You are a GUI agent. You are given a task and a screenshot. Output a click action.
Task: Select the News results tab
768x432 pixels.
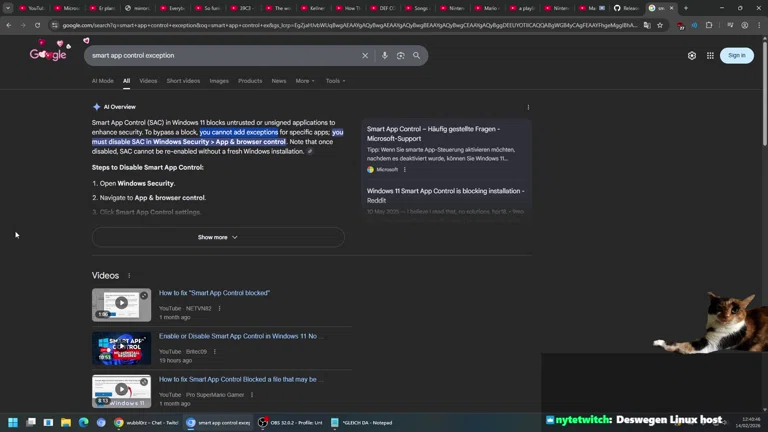tap(279, 81)
